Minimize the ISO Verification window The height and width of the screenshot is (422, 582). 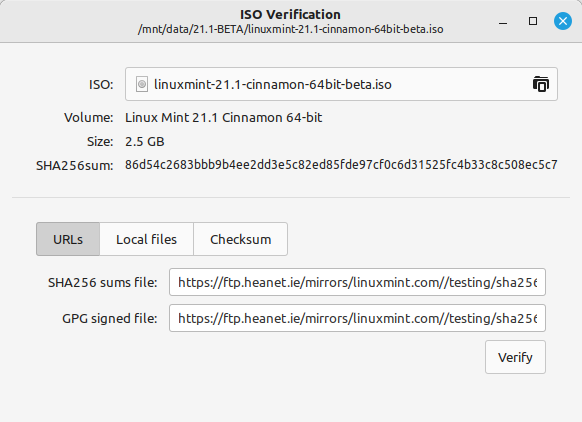pos(503,22)
